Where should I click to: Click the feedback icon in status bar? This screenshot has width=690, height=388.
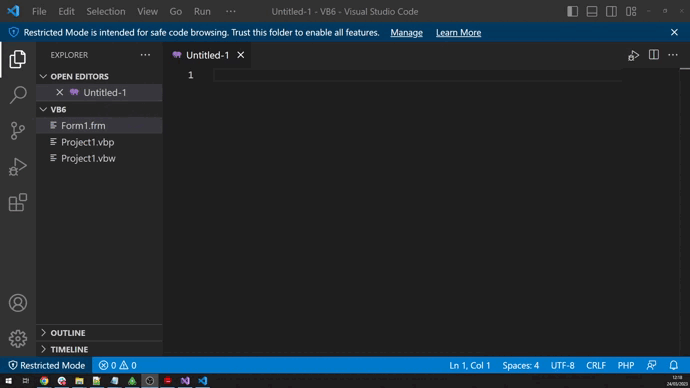click(x=651, y=365)
